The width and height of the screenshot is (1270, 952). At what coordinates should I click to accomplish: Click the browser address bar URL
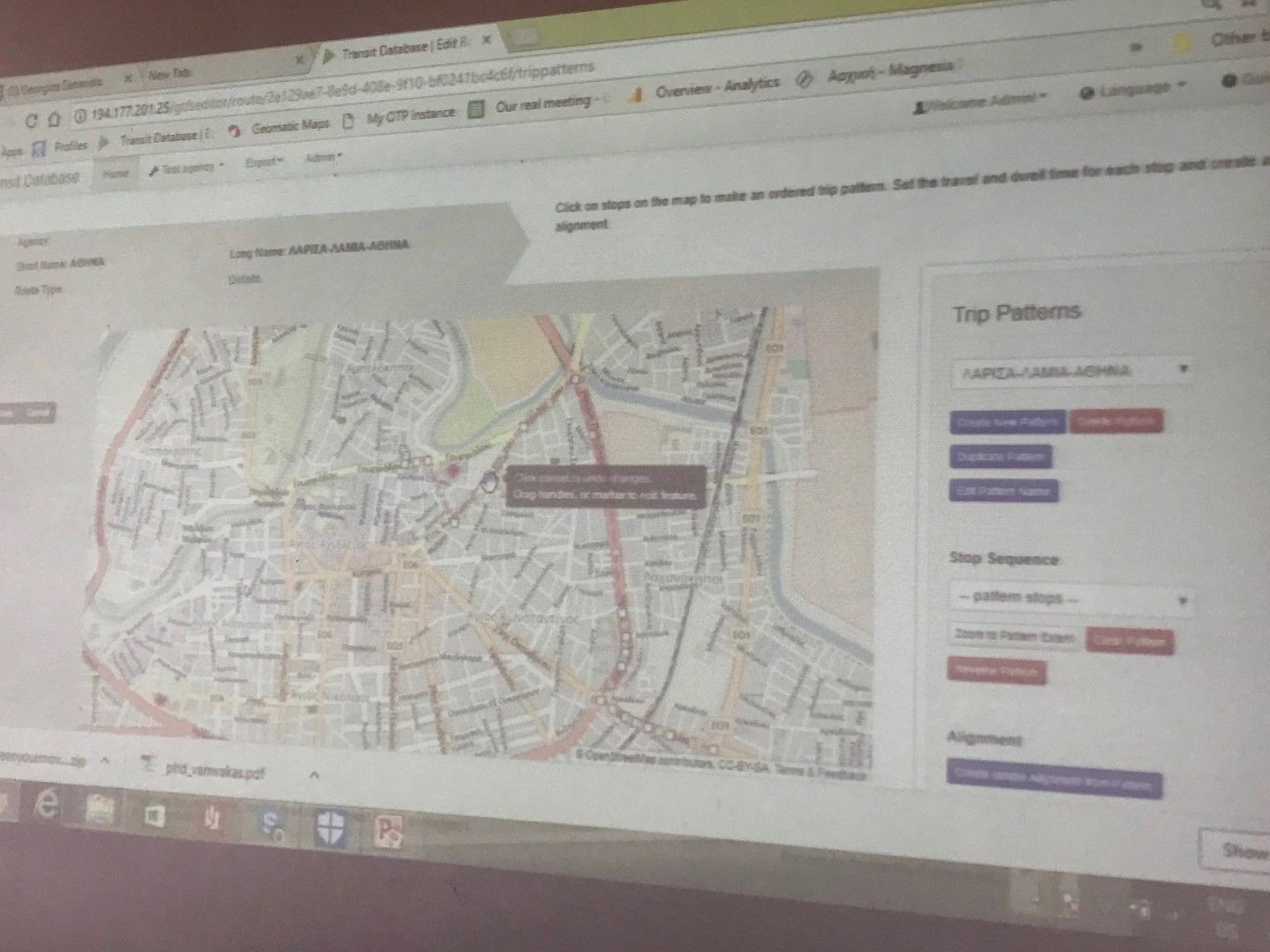(344, 93)
